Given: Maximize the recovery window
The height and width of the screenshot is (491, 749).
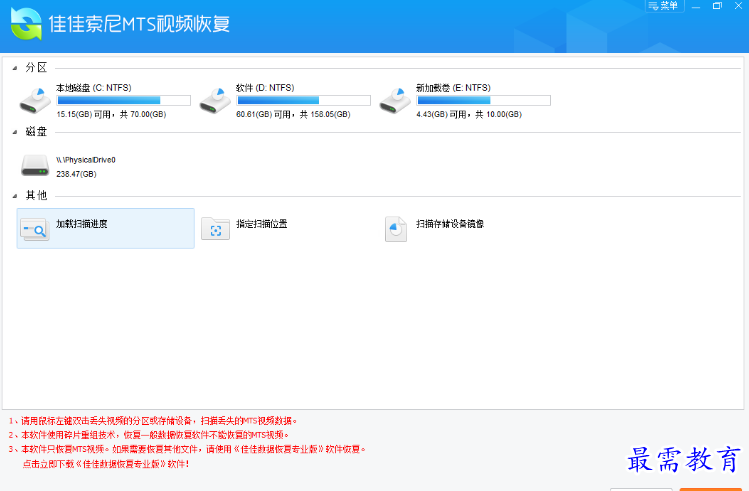Looking at the screenshot, I should pos(717,6).
